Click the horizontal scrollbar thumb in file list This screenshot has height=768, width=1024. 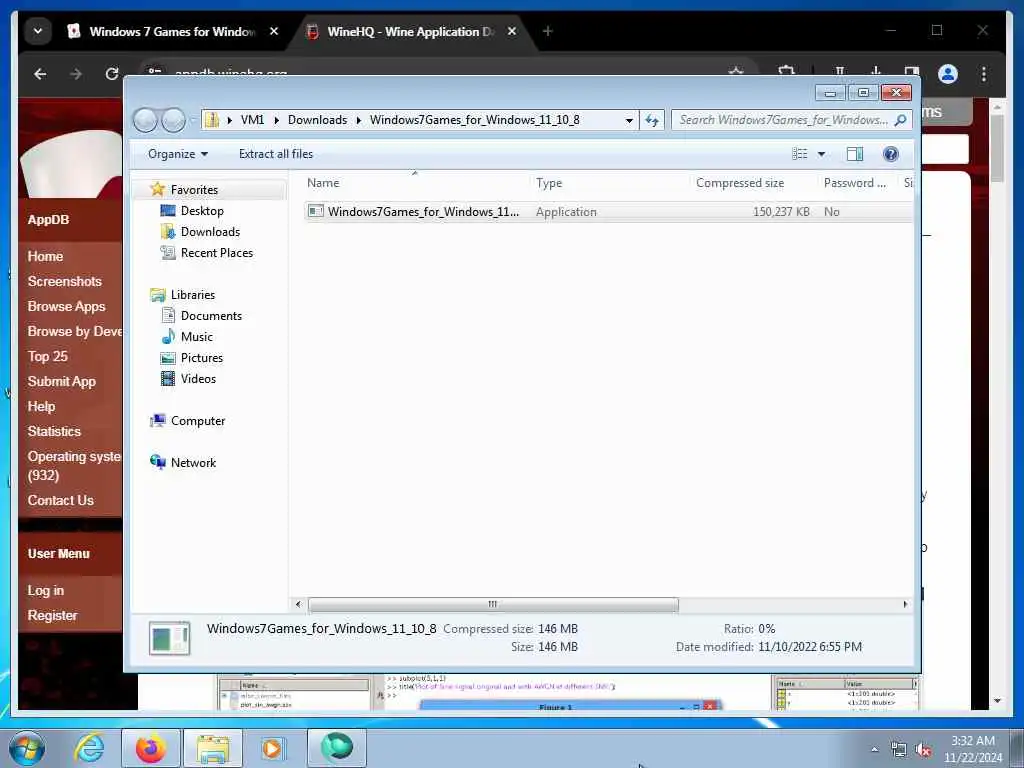click(493, 604)
